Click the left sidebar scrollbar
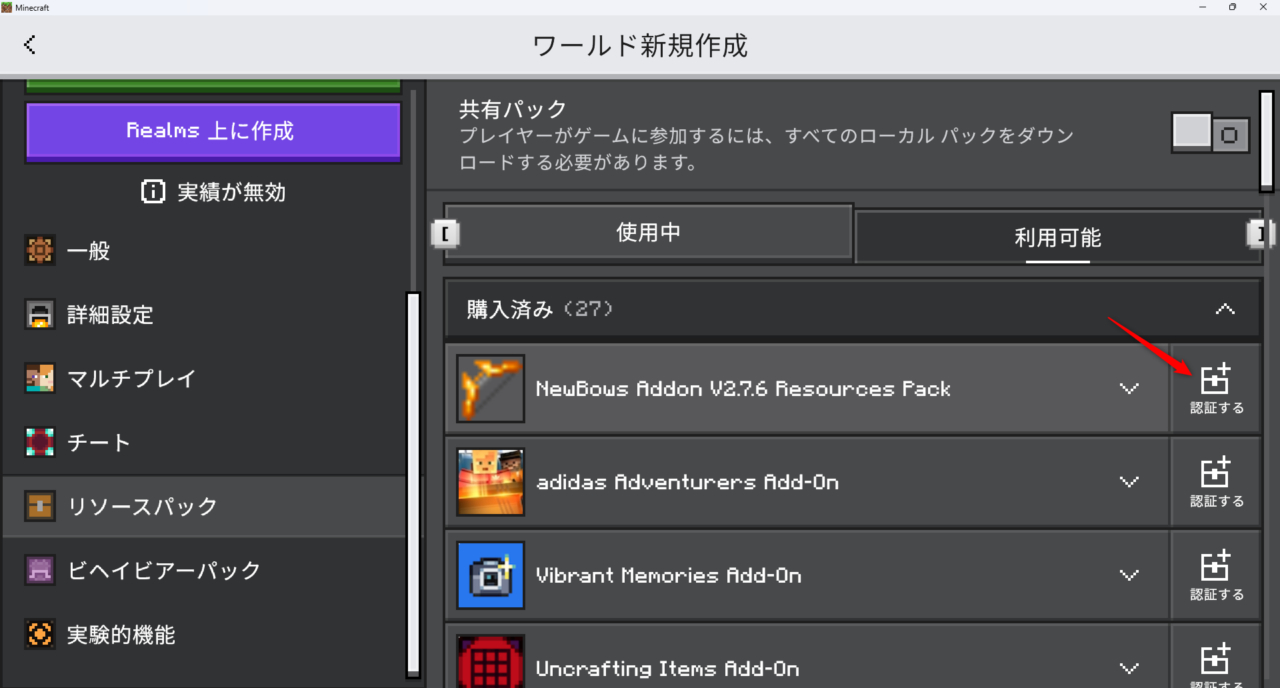1280x688 pixels. pyautogui.click(x=413, y=484)
